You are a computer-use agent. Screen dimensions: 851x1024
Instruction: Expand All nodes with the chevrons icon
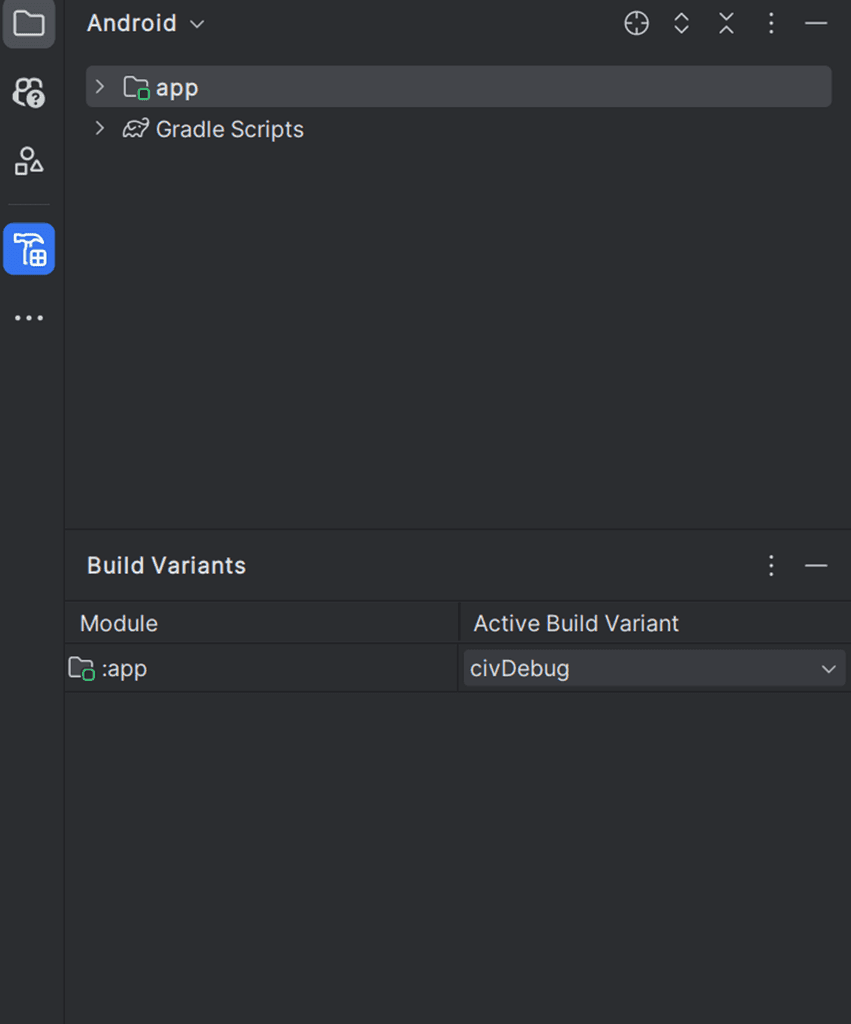[681, 23]
